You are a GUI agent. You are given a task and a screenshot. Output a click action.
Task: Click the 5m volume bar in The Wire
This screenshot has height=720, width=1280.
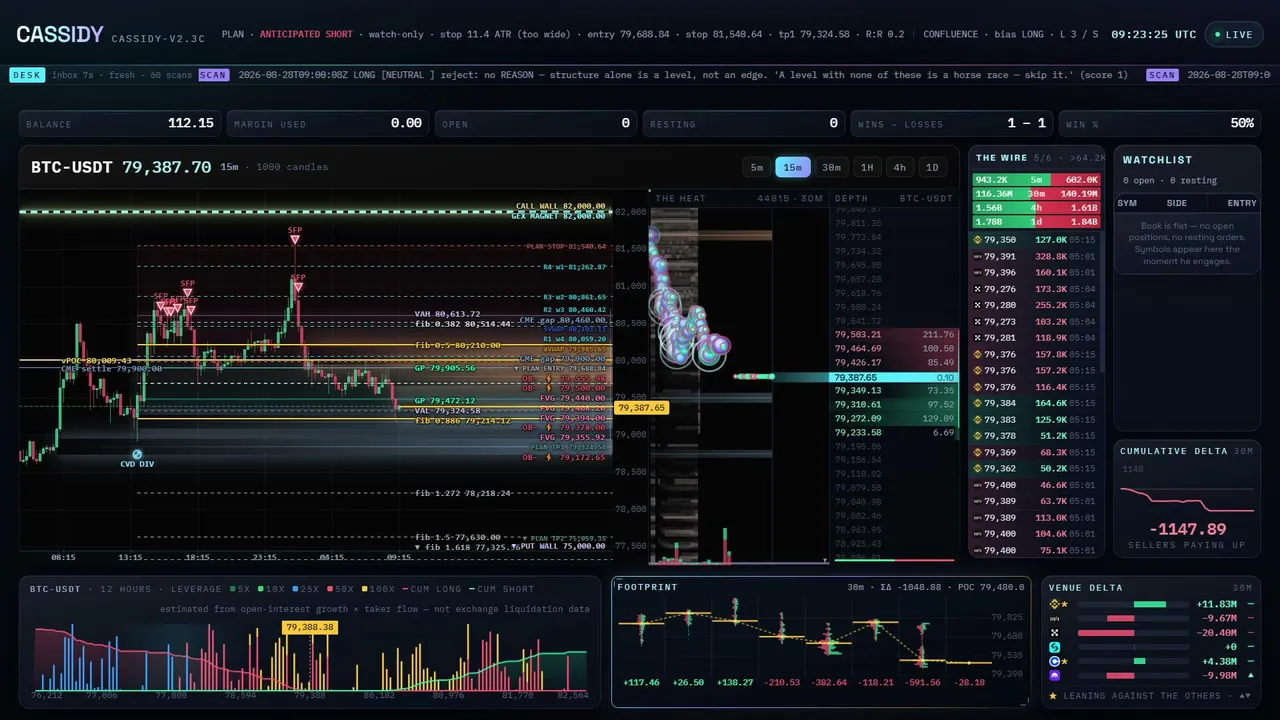1036,180
